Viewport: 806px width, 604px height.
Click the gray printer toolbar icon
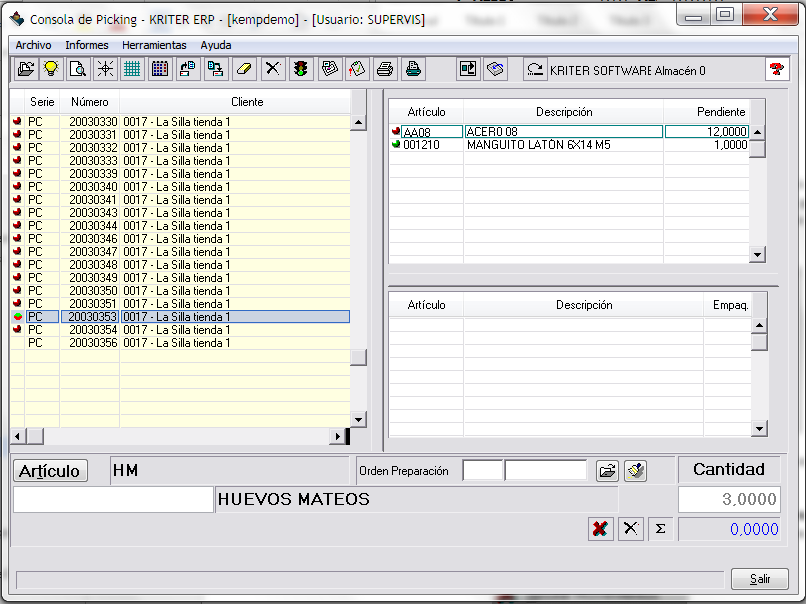click(x=385, y=69)
